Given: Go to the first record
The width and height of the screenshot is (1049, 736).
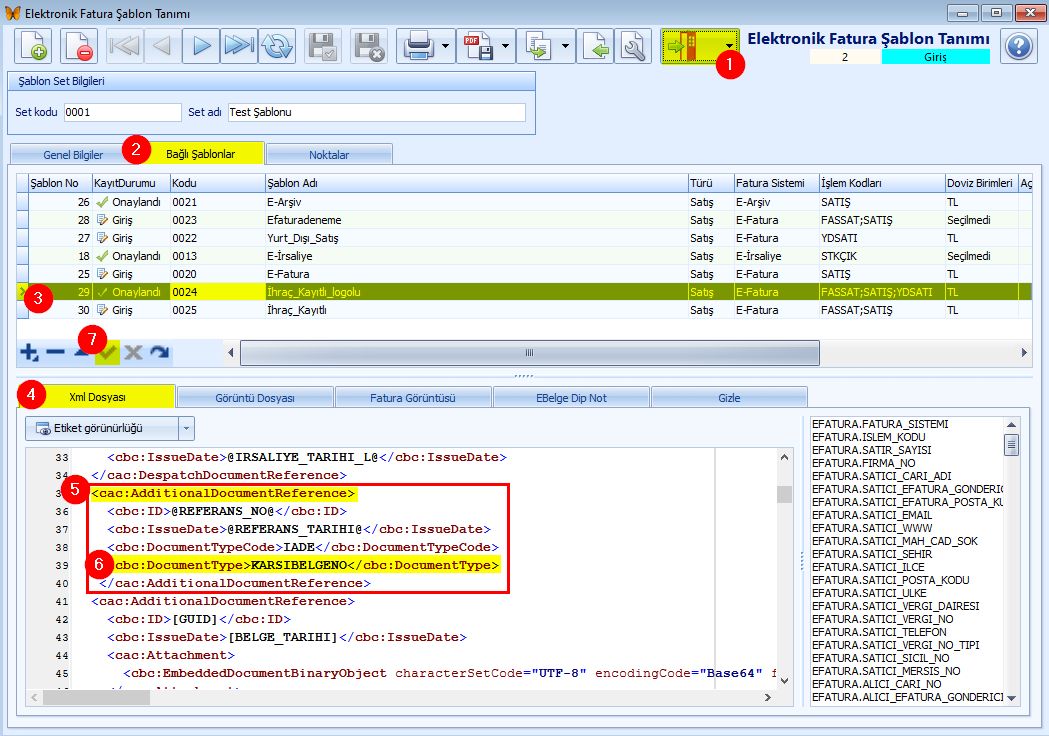Looking at the screenshot, I should point(124,46).
